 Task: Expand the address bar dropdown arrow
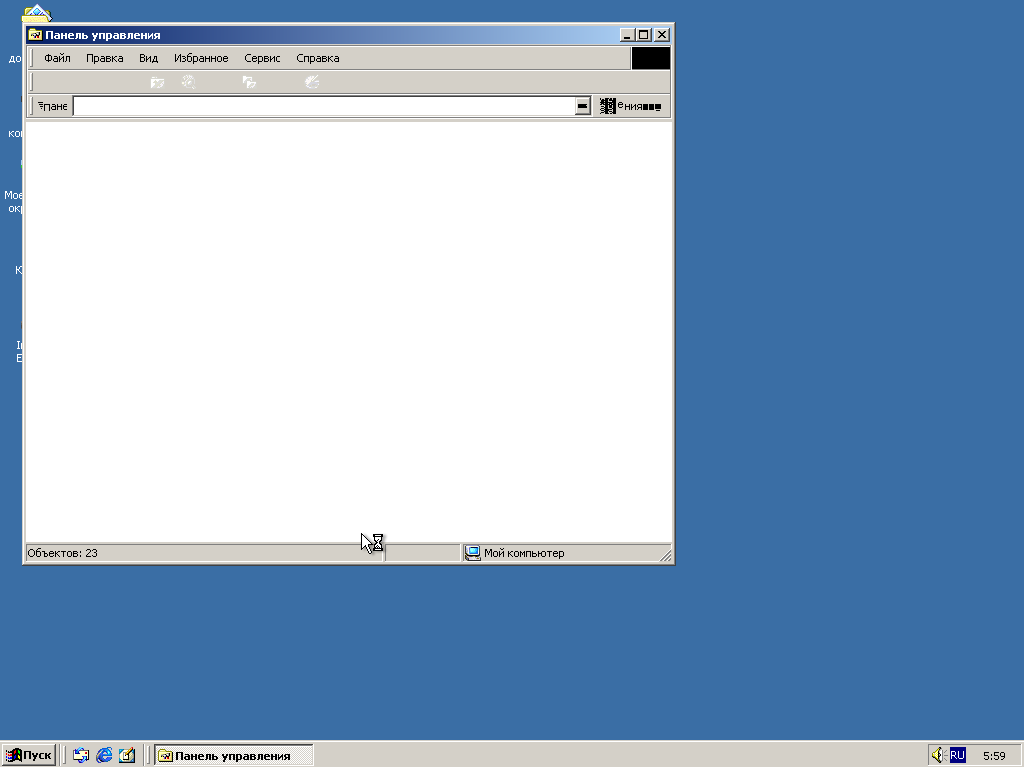[x=582, y=106]
